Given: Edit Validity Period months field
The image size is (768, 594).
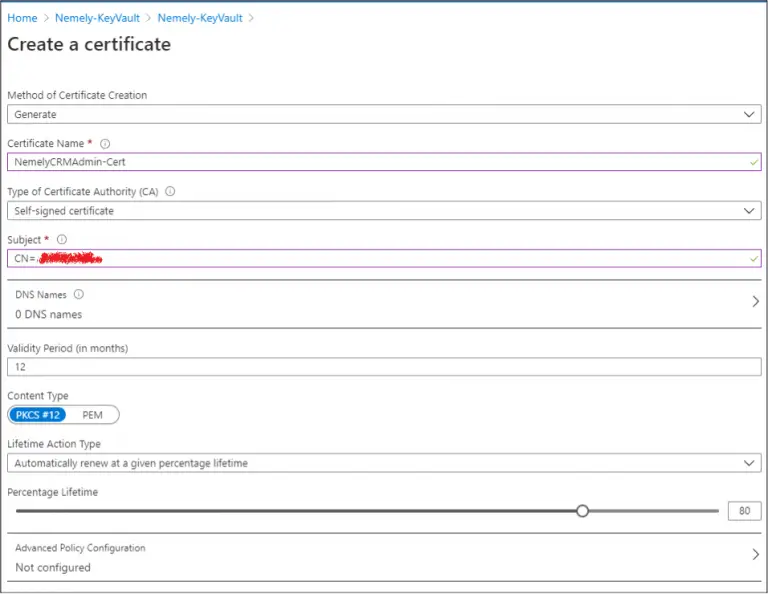Looking at the screenshot, I should pos(384,367).
